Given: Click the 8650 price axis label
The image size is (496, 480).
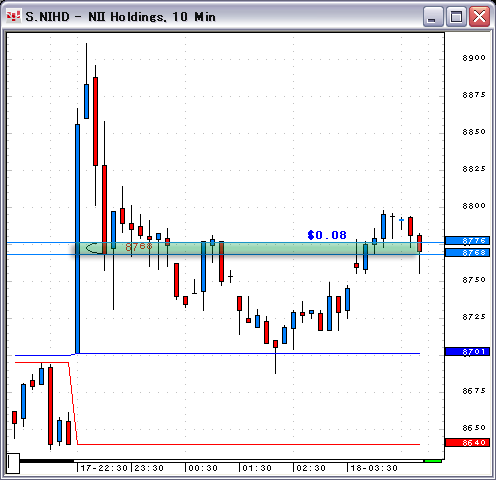Looking at the screenshot, I should point(474,428).
